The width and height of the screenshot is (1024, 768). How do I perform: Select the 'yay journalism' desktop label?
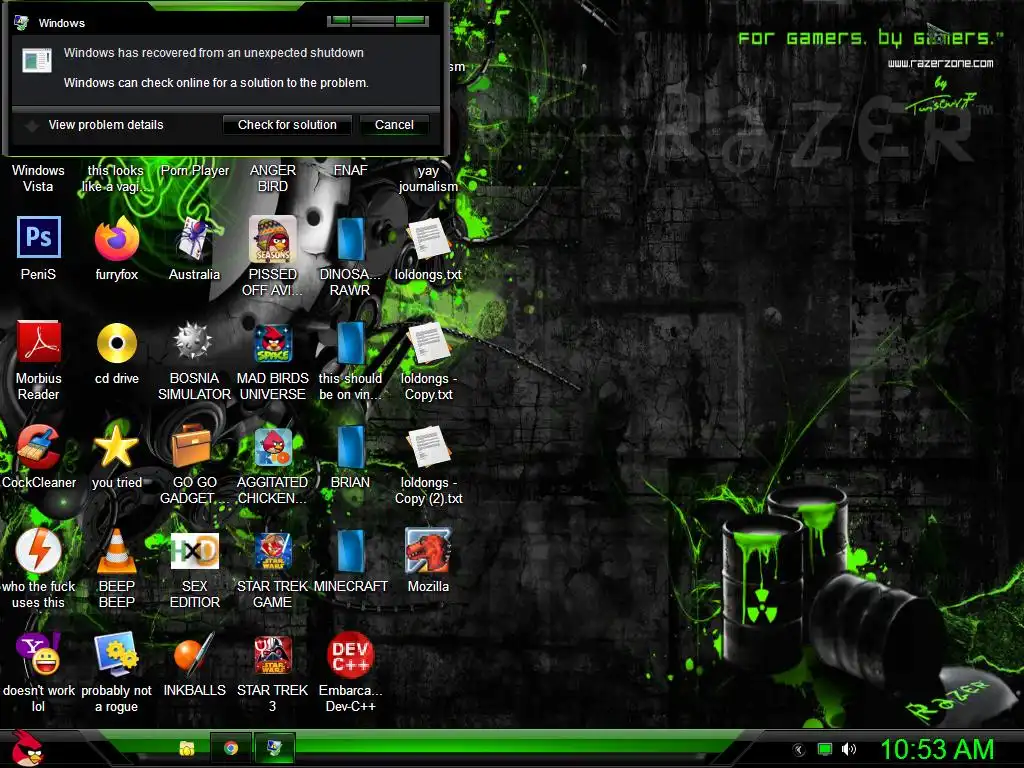(x=428, y=178)
